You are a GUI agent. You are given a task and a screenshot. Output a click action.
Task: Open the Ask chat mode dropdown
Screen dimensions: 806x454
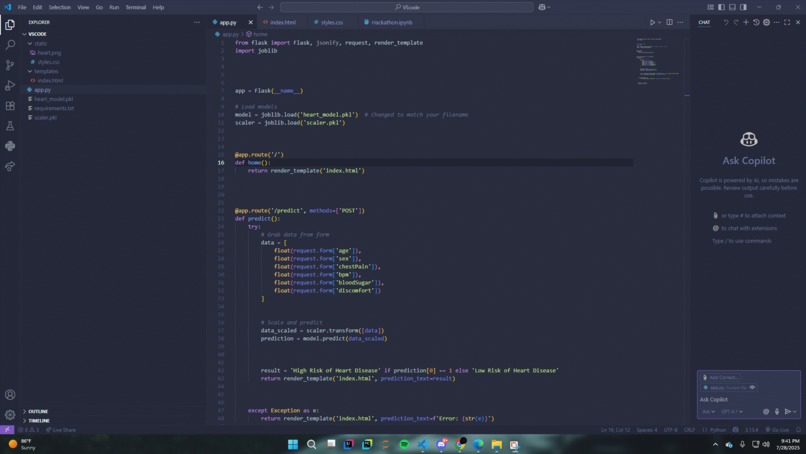pyautogui.click(x=708, y=411)
